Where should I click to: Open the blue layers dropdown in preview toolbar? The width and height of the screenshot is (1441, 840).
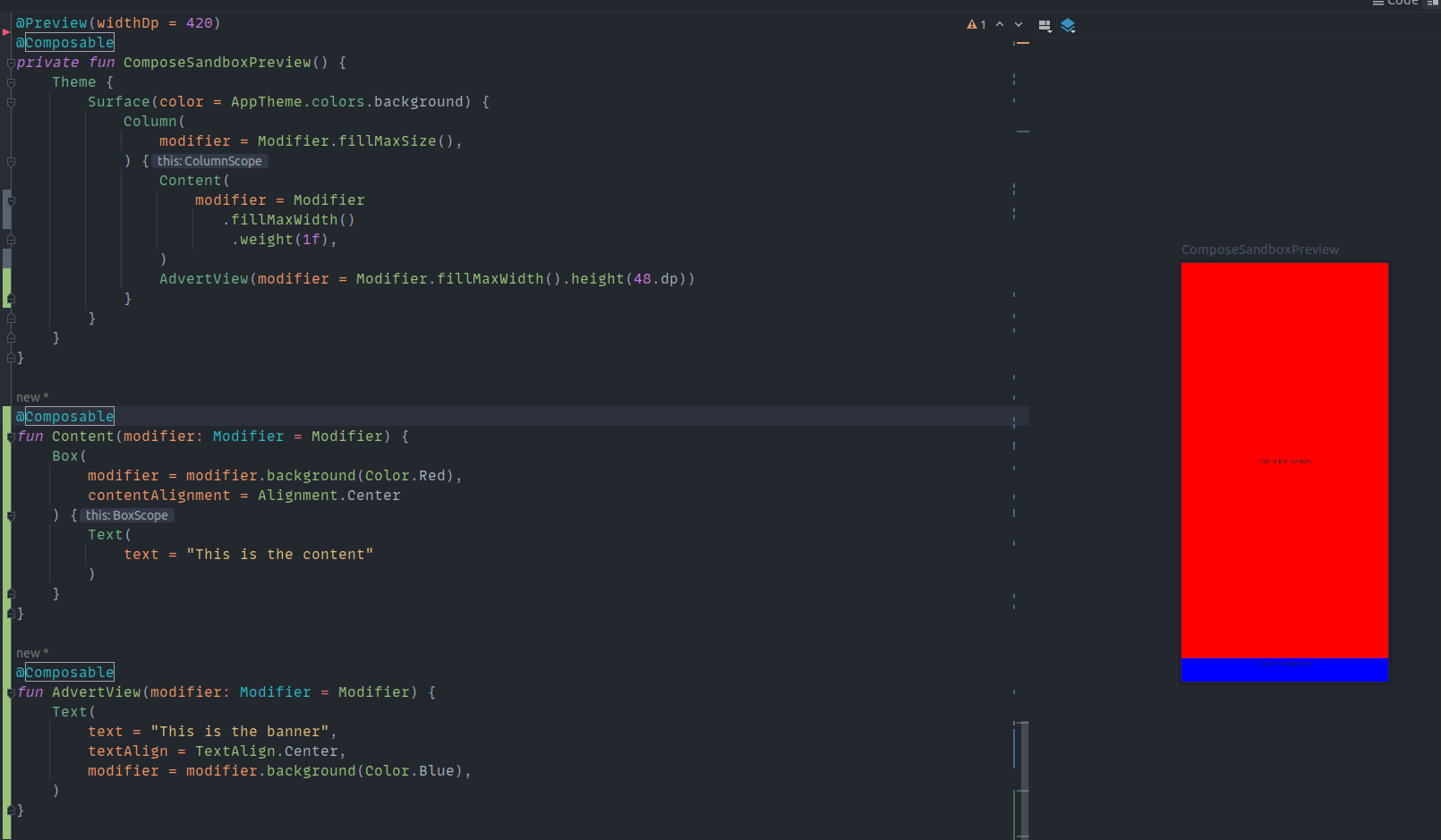[x=1068, y=26]
